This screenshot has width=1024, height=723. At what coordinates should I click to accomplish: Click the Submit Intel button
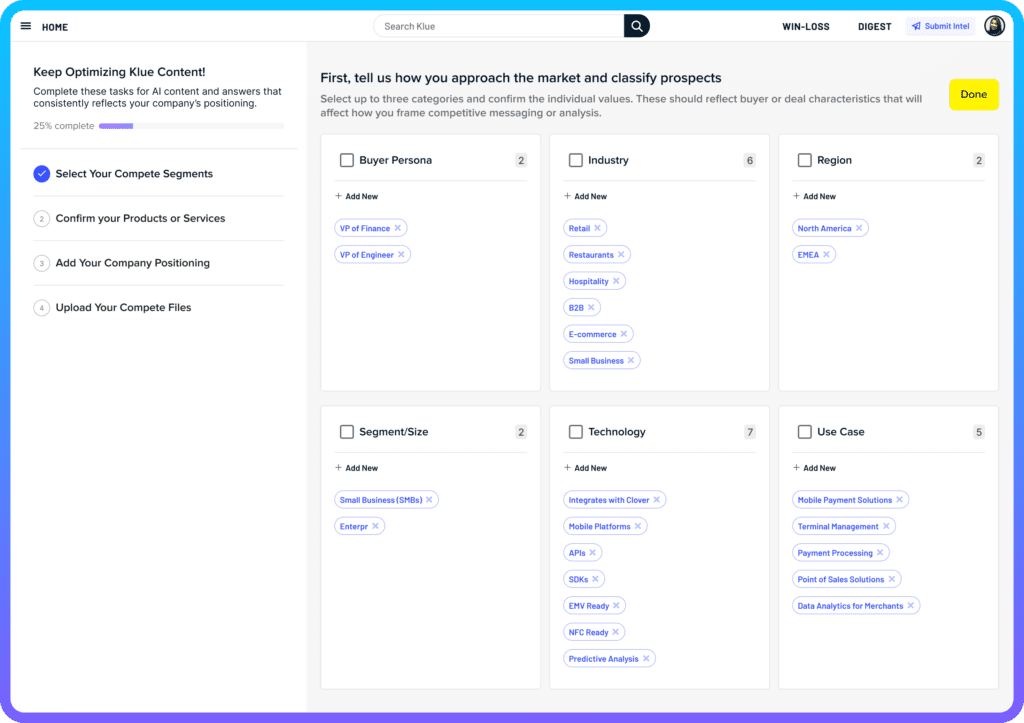(x=940, y=26)
